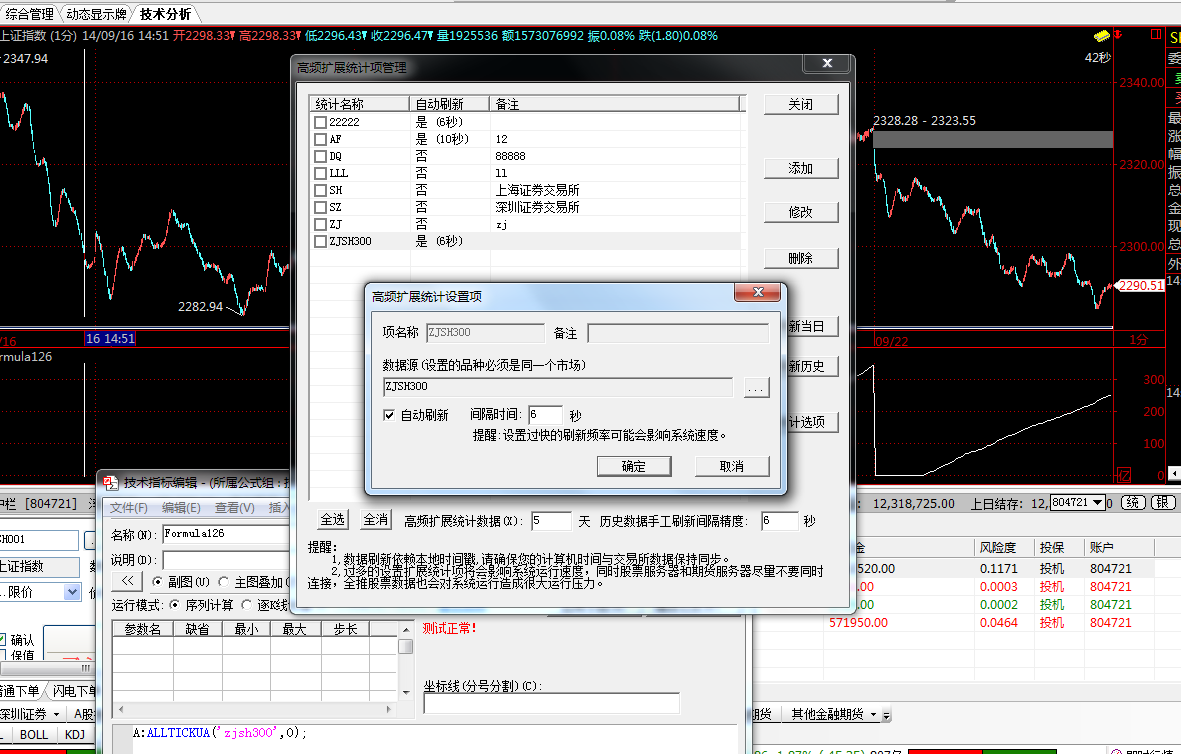This screenshot has height=754, width=1181.
Task: Select the 副图 radio button
Action: [x=157, y=581]
